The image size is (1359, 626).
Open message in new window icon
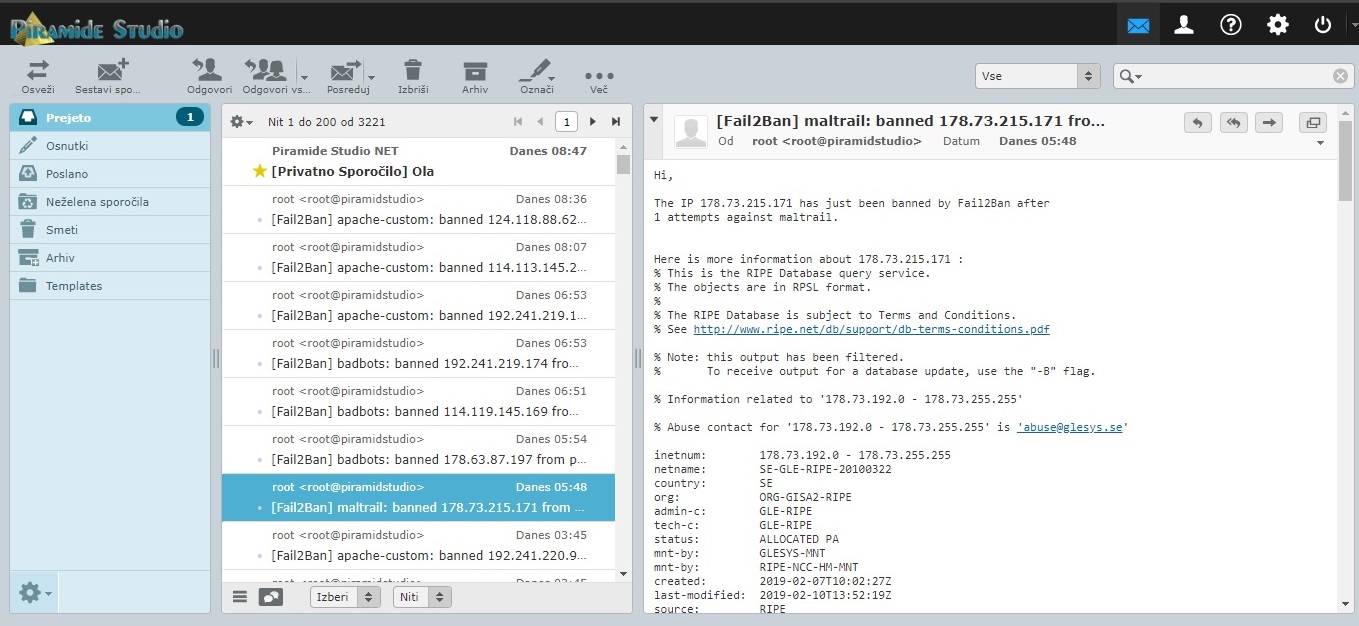point(1312,122)
